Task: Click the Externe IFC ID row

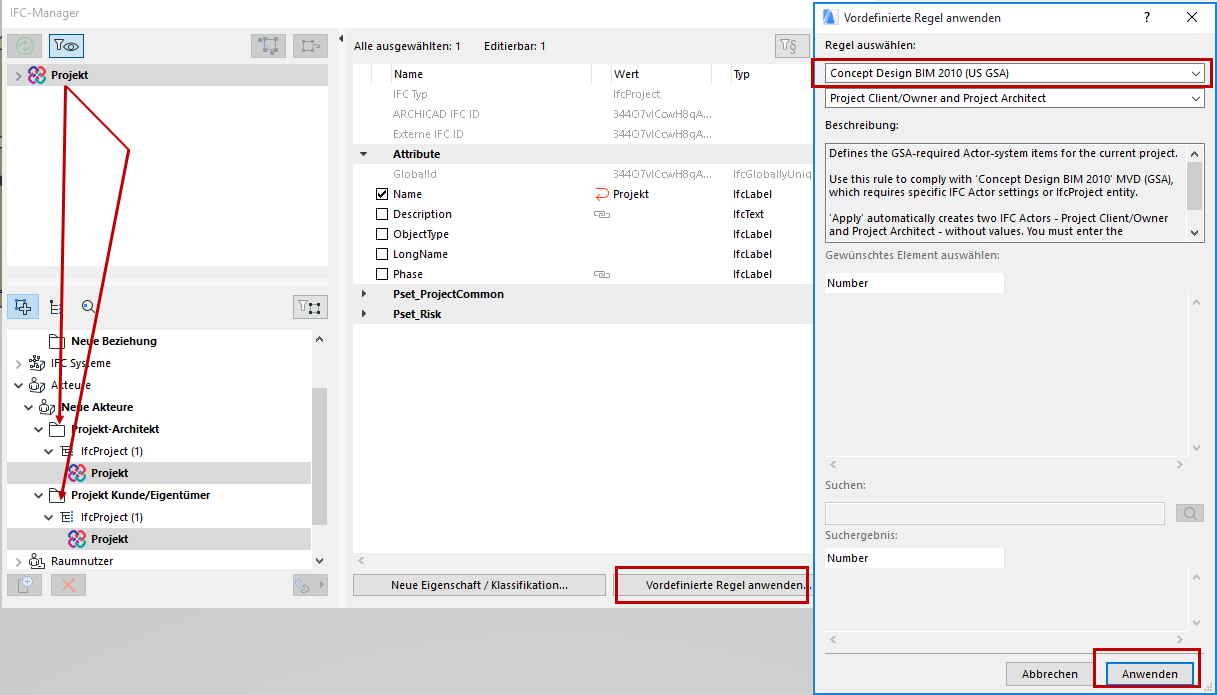Action: pos(581,134)
